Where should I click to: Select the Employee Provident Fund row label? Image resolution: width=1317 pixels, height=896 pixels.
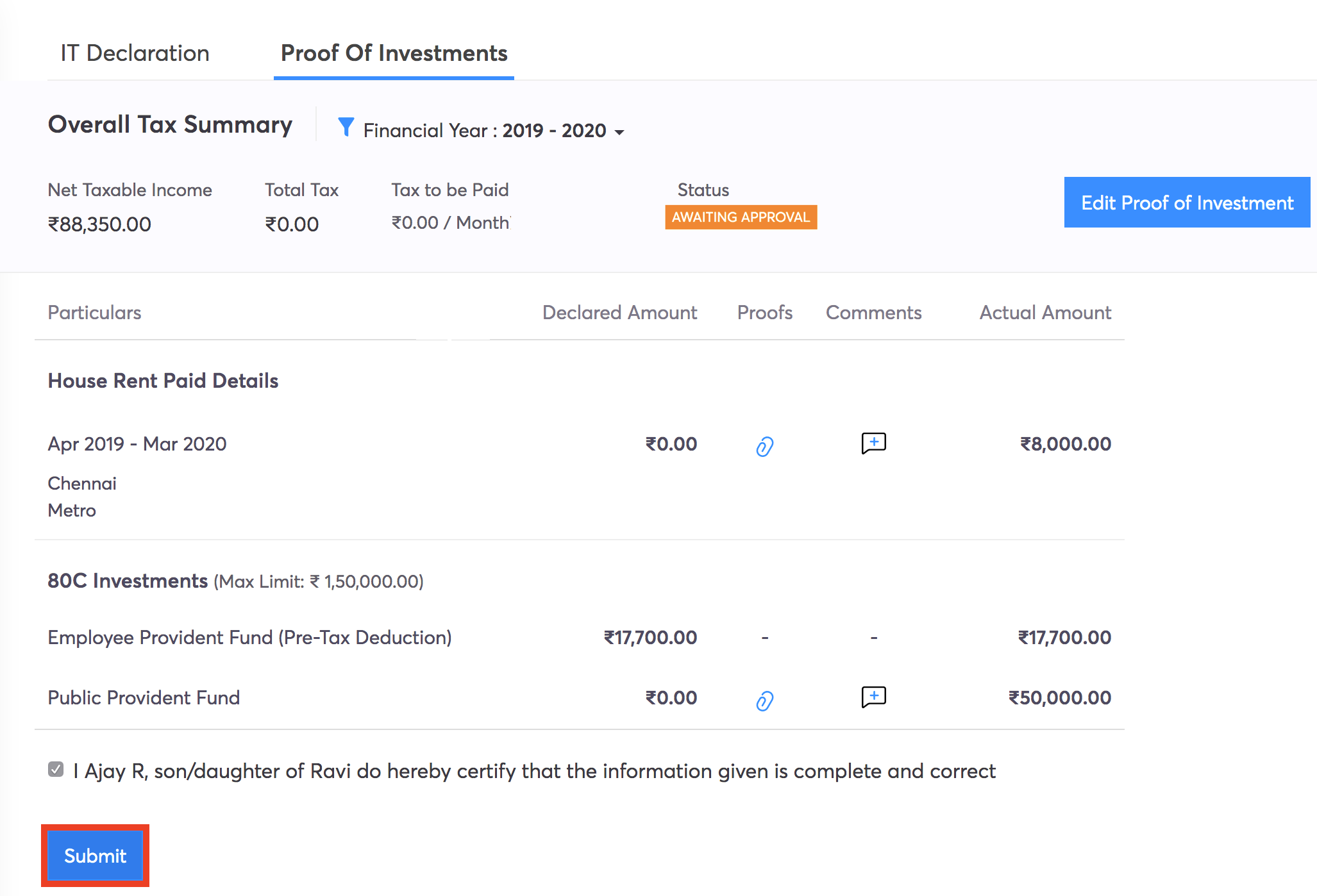tap(249, 638)
